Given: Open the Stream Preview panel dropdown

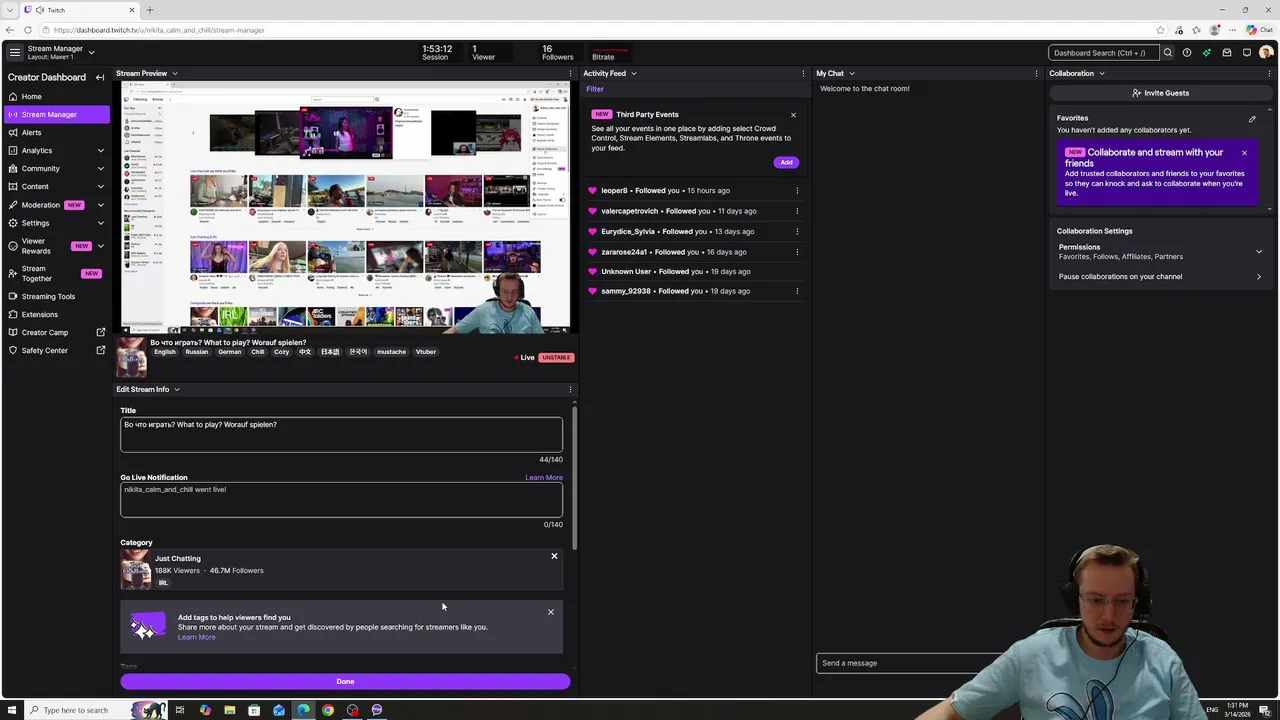Looking at the screenshot, I should tap(175, 73).
